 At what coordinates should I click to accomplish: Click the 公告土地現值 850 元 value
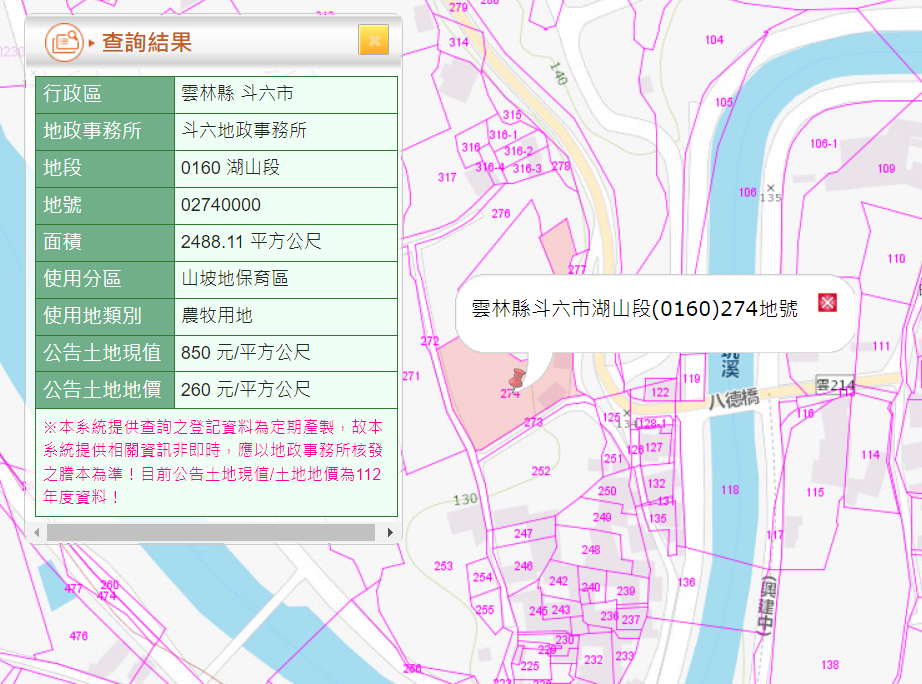click(246, 353)
